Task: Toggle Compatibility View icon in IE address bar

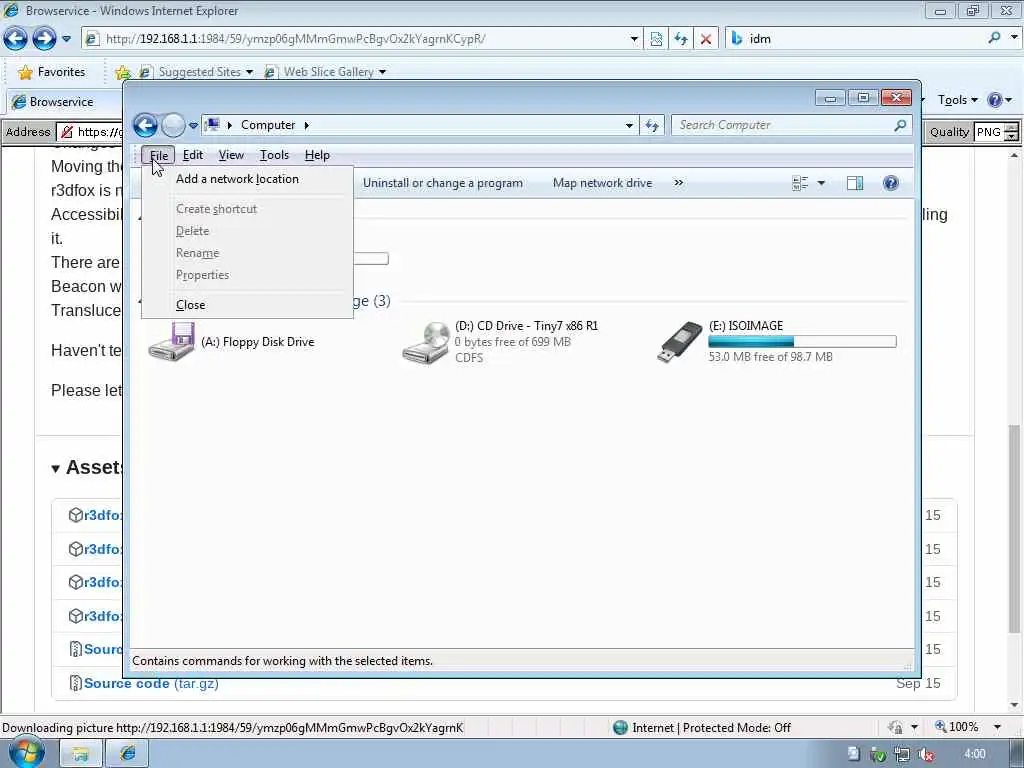Action: tap(656, 39)
